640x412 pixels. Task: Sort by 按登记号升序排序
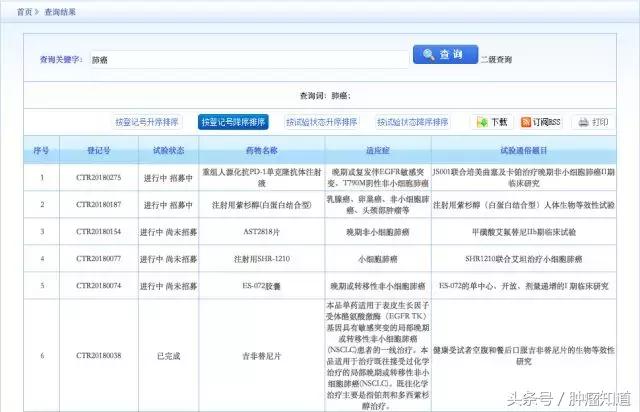pos(147,122)
